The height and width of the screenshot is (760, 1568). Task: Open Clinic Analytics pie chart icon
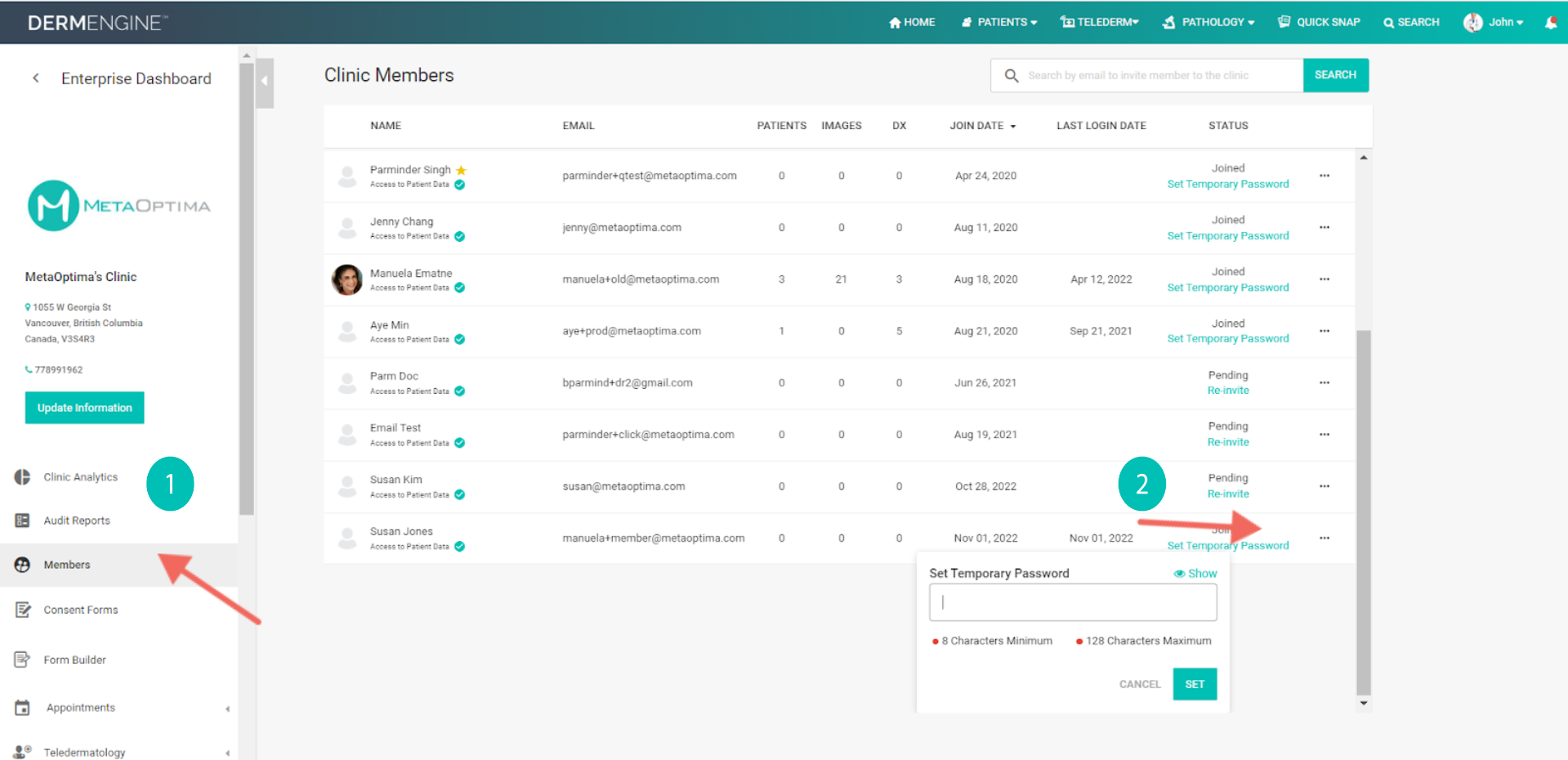pyautogui.click(x=22, y=477)
